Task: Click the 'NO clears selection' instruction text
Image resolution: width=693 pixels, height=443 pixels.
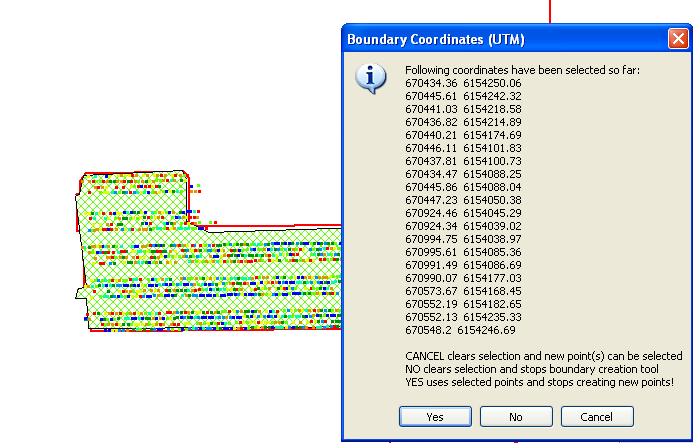Action: pos(540,369)
